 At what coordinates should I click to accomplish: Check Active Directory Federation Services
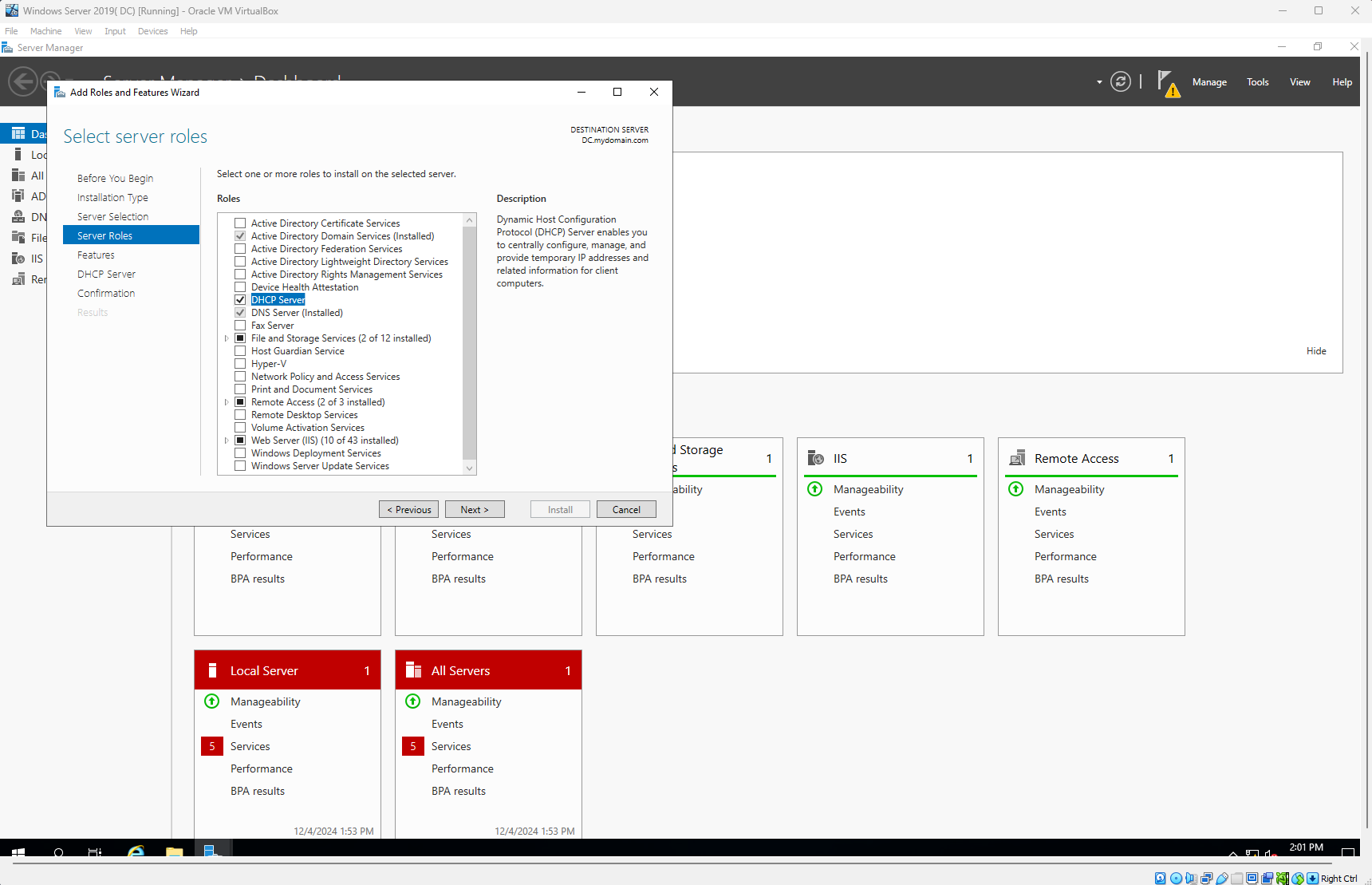[240, 249]
